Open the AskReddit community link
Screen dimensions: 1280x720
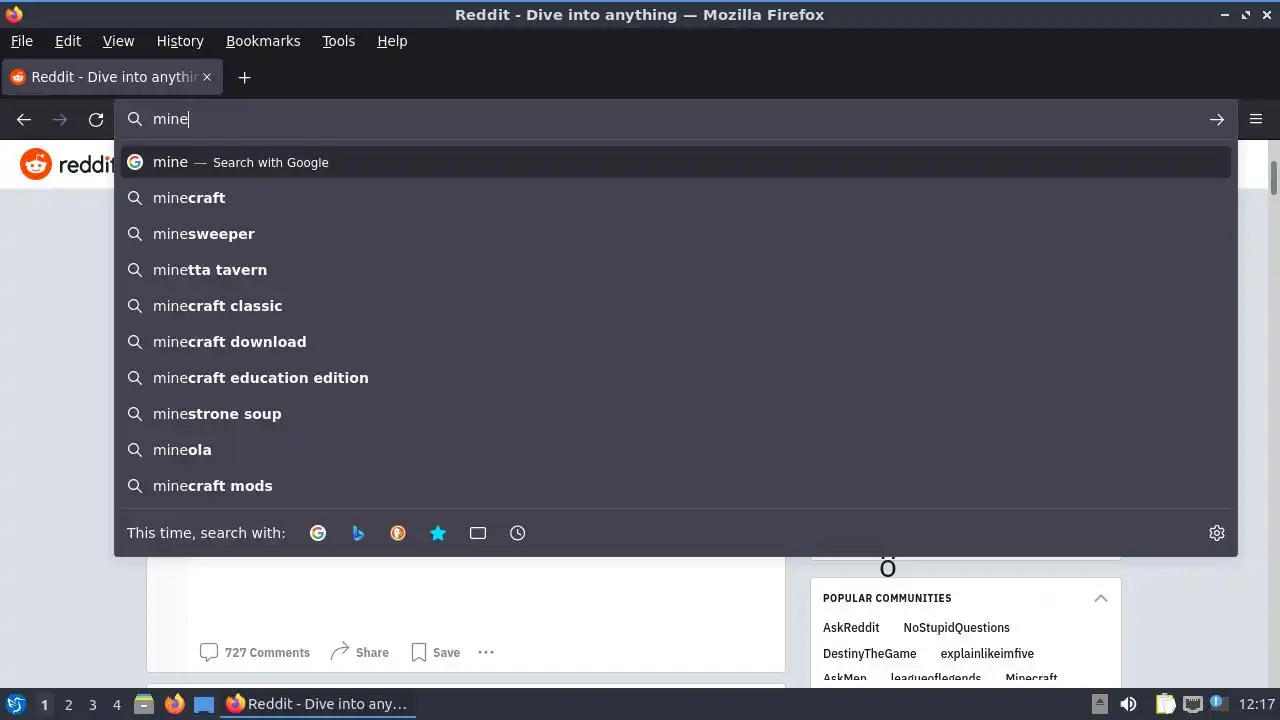coord(851,628)
